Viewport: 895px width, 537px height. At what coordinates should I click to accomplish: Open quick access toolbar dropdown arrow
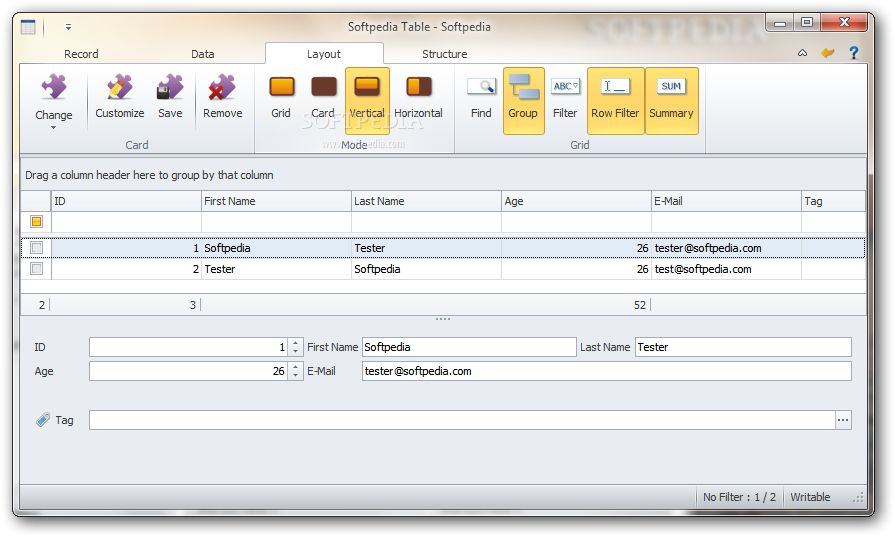pos(68,27)
